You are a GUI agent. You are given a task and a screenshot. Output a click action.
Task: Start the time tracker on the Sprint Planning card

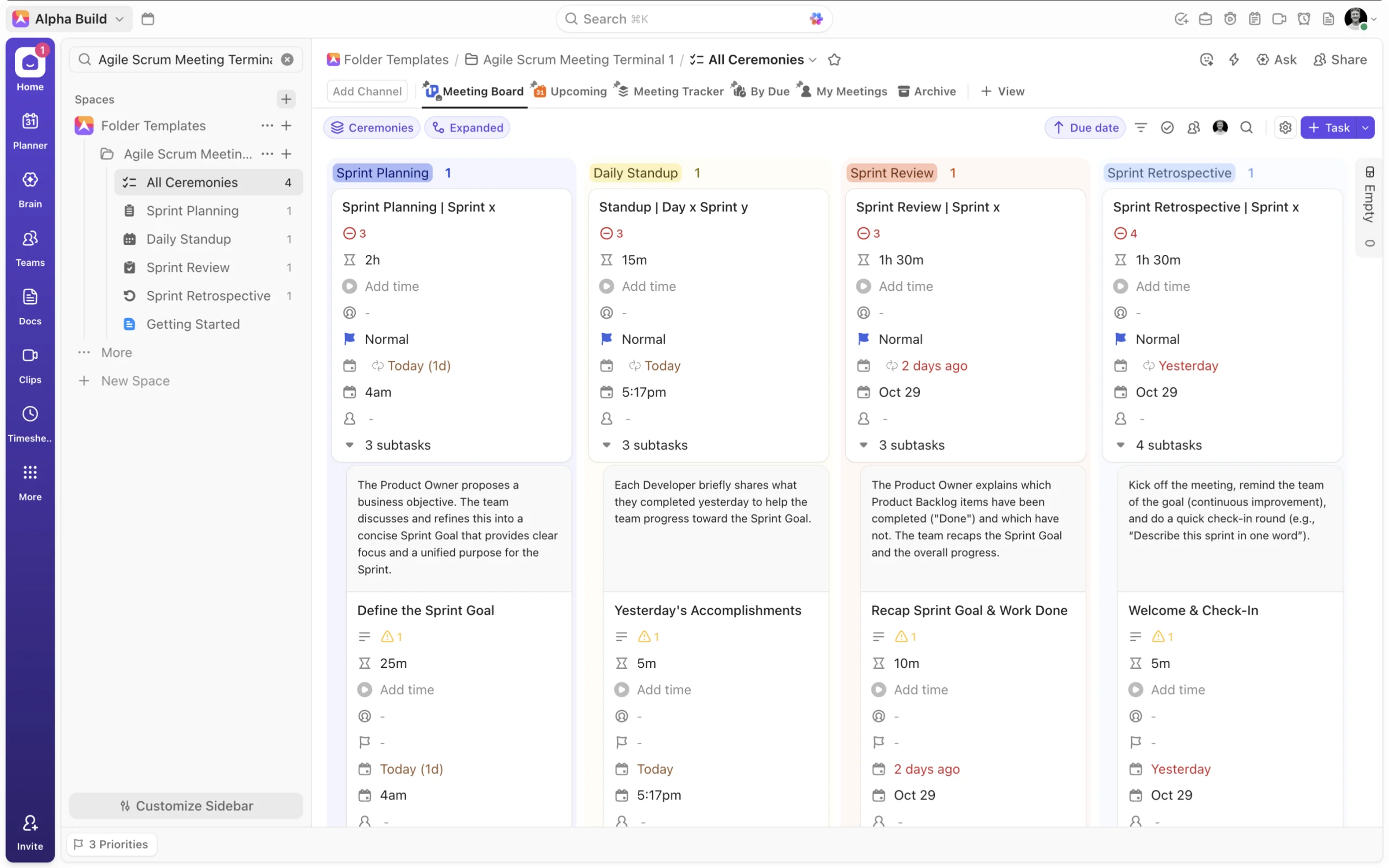pyautogui.click(x=349, y=286)
